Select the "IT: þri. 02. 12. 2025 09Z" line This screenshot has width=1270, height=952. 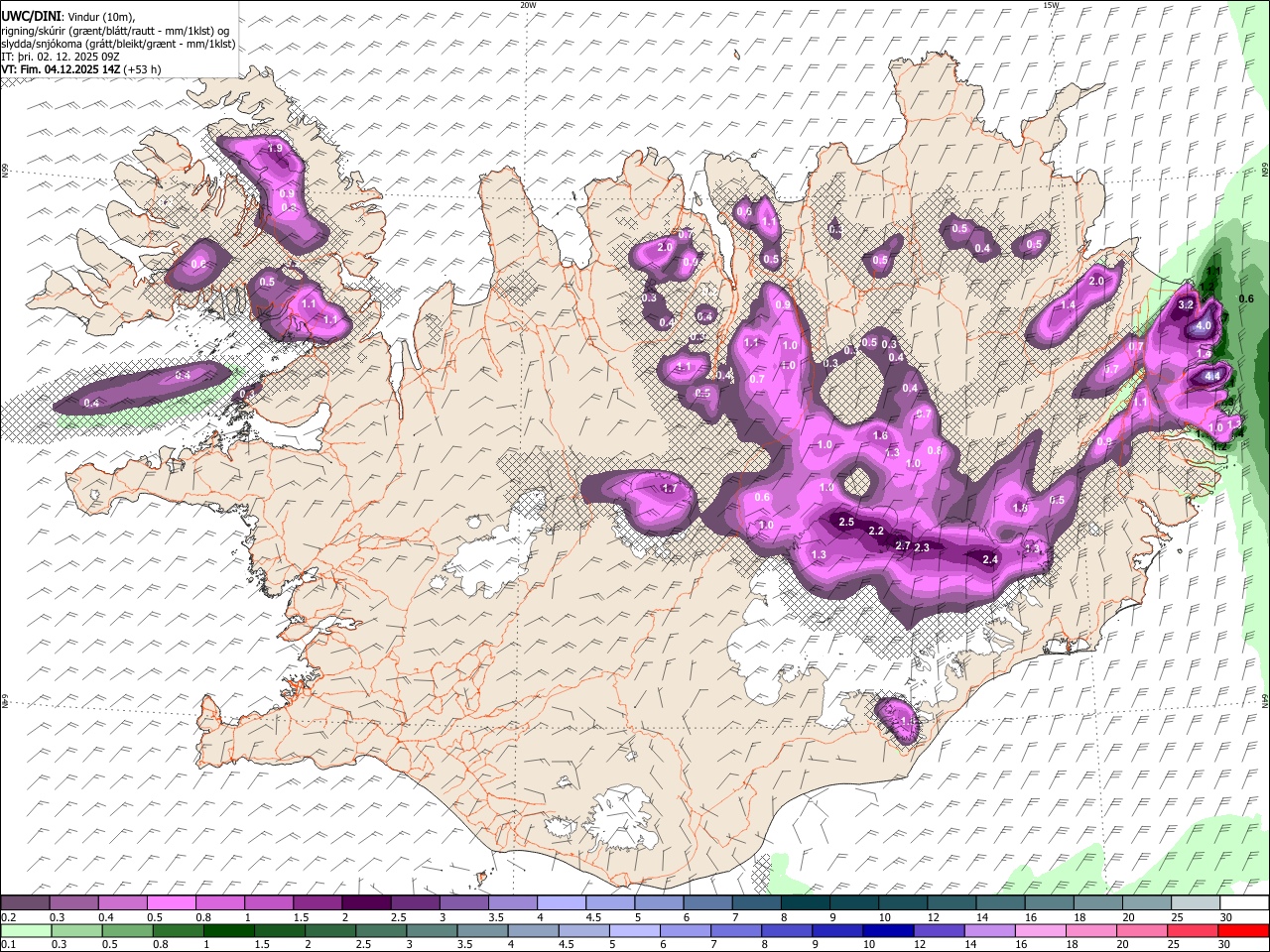click(60, 57)
